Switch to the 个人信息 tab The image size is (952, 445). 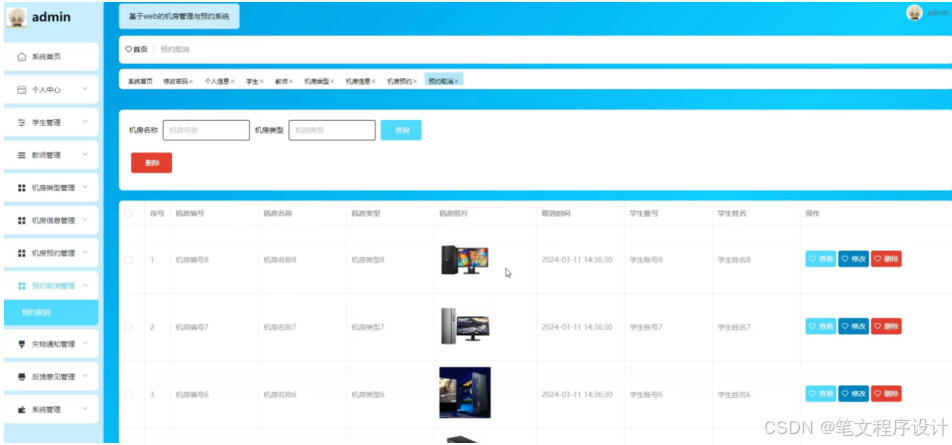(216, 81)
